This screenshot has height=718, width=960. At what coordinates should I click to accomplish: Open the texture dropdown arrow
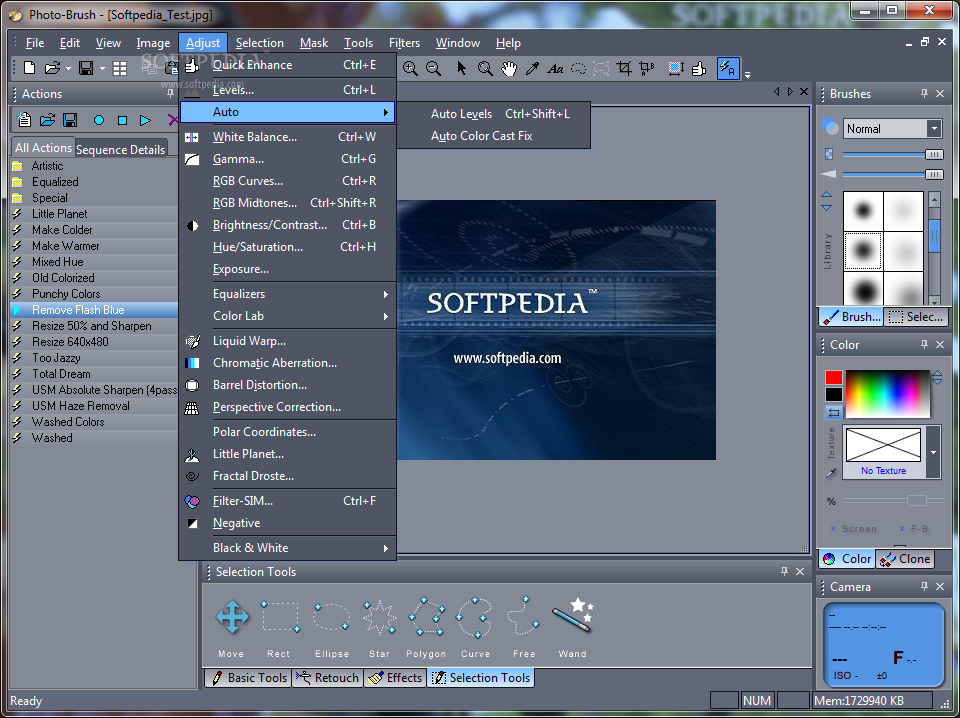(x=933, y=452)
